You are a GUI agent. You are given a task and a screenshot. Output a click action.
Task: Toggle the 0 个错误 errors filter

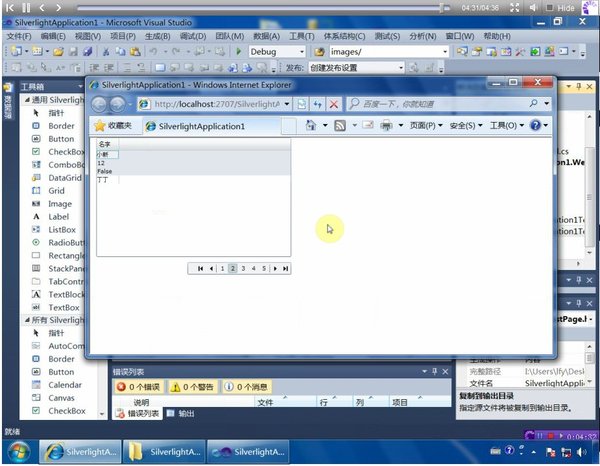(x=139, y=387)
